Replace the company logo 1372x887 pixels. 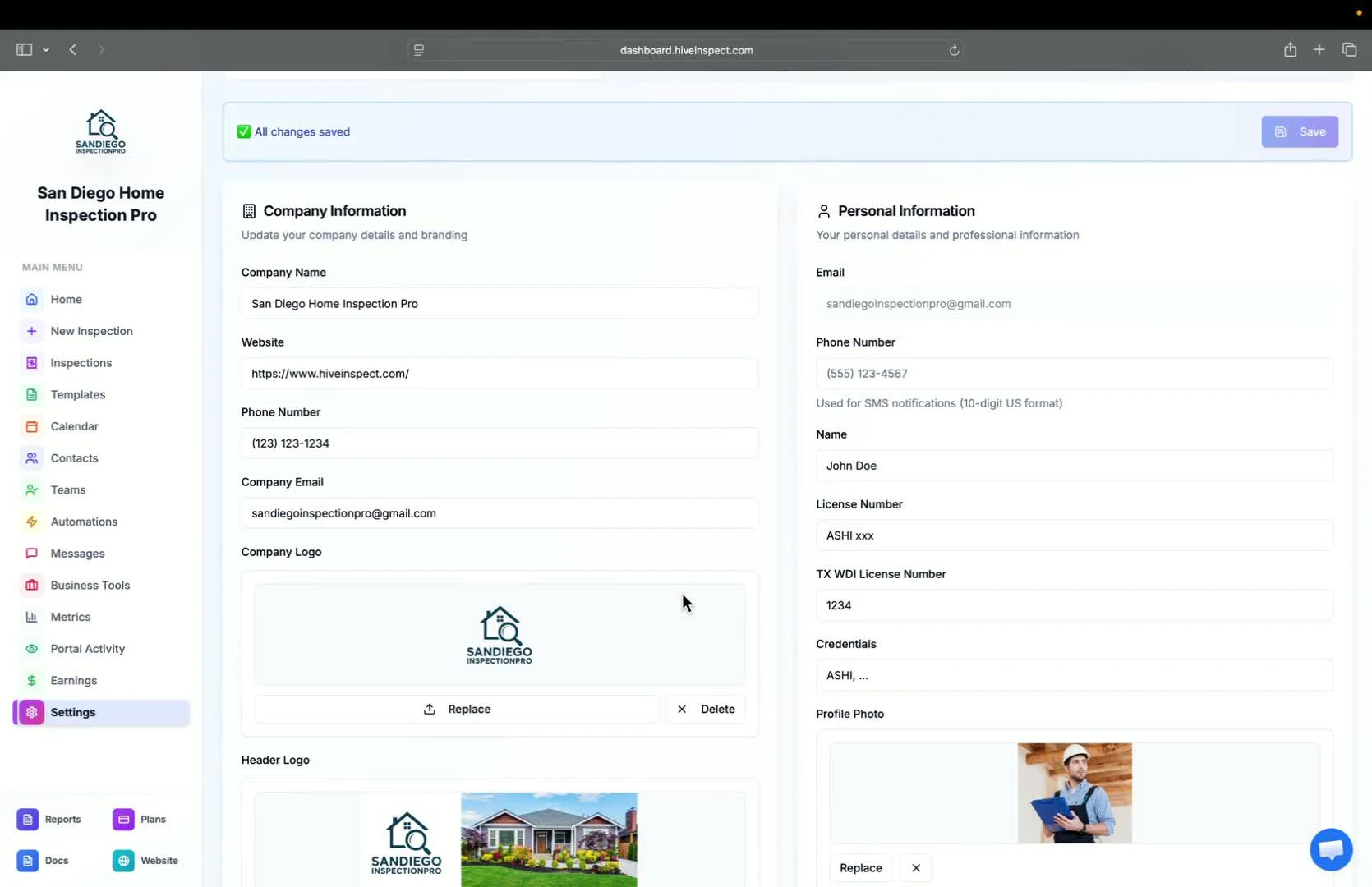point(457,709)
